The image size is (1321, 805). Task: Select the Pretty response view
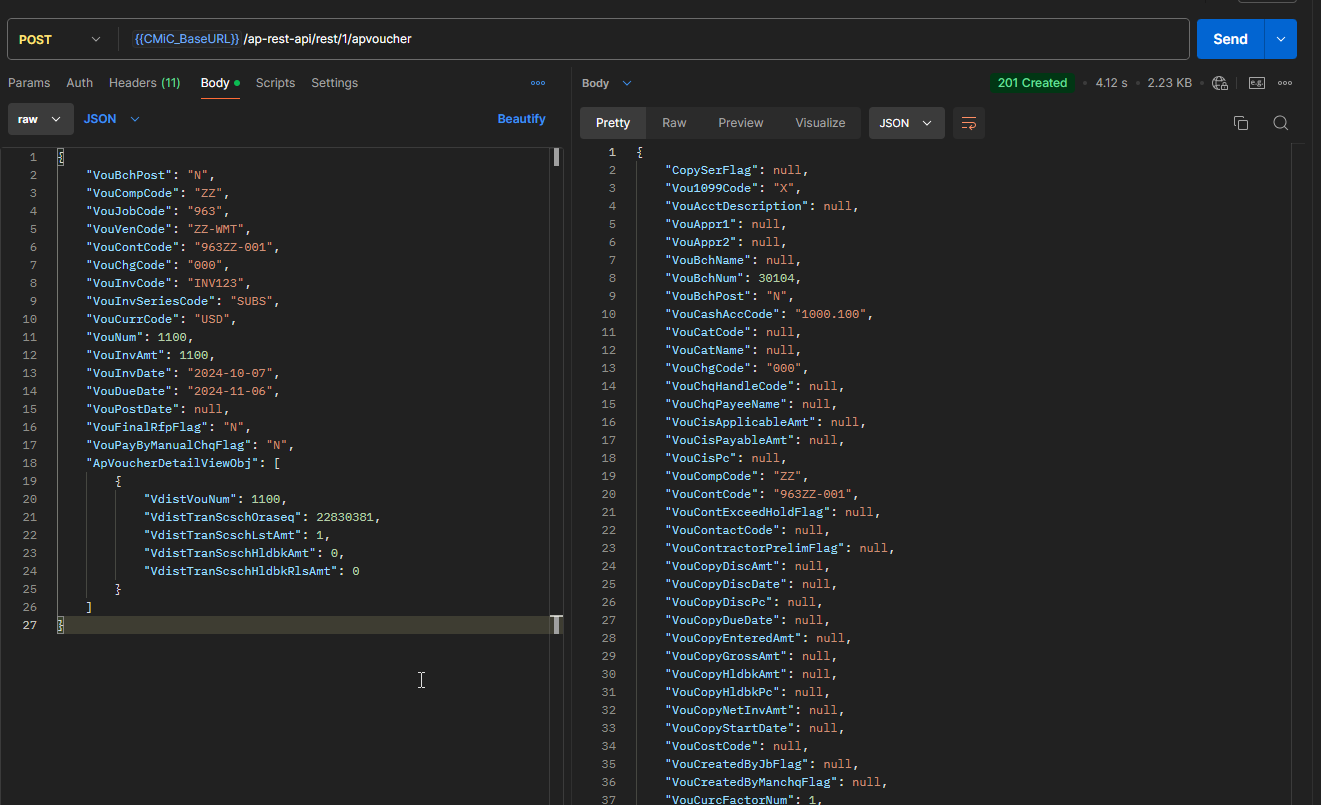coord(613,123)
